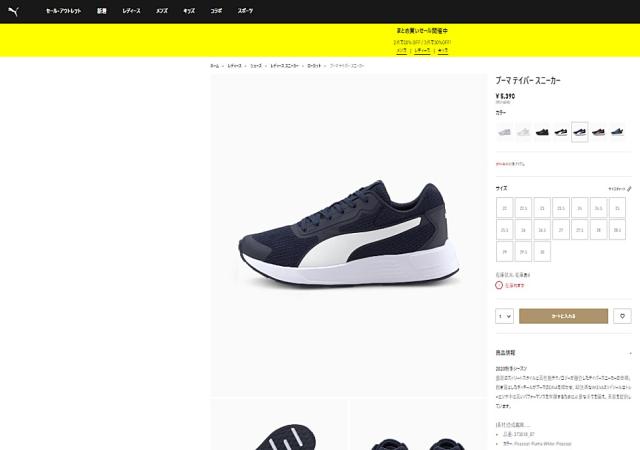Select shoe size 27
Screen dimensions: 640x450
(561, 229)
